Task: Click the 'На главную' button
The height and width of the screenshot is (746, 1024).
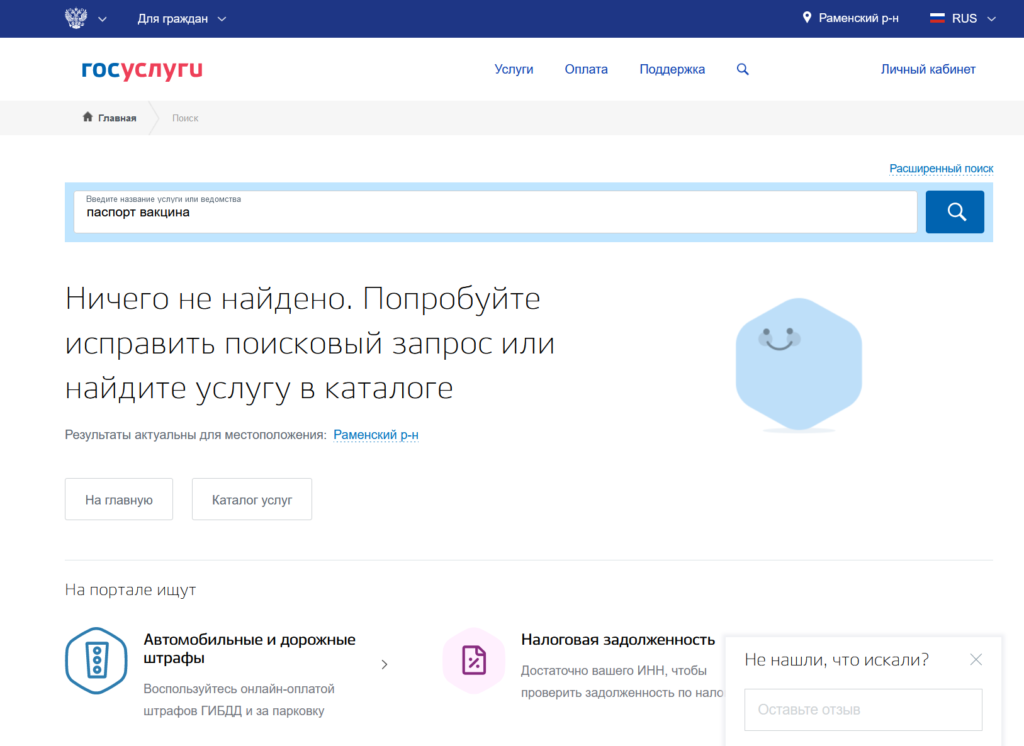Action: click(x=119, y=499)
